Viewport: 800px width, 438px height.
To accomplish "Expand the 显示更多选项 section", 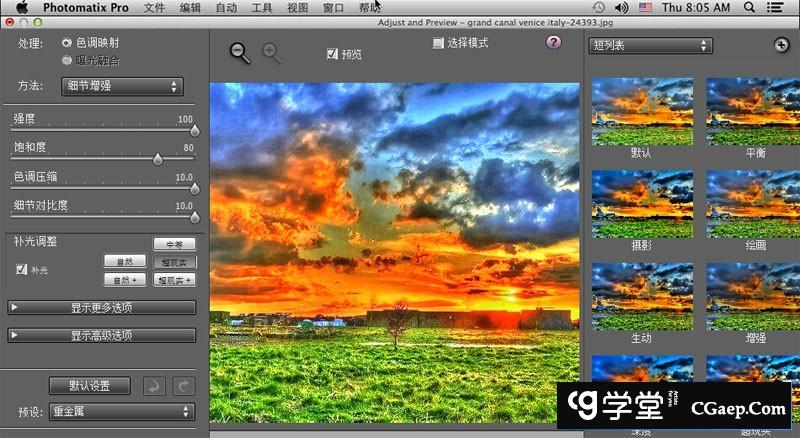I will click(x=102, y=307).
